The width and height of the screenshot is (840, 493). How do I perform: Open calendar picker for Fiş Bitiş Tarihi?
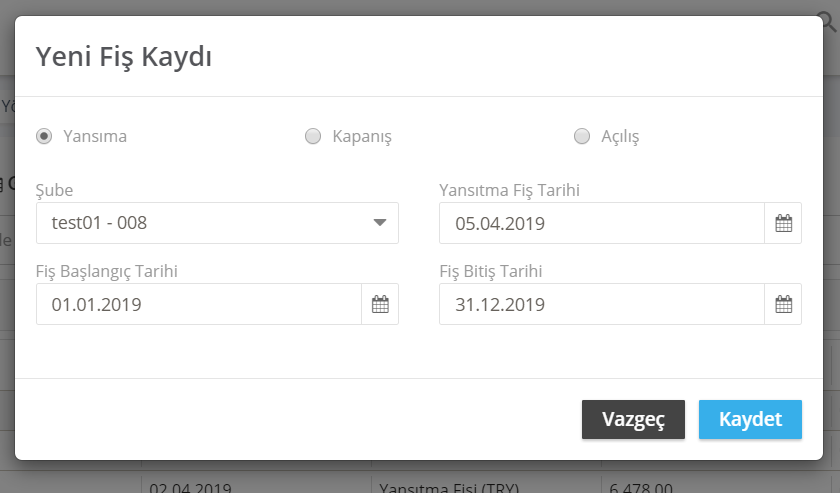tap(783, 304)
